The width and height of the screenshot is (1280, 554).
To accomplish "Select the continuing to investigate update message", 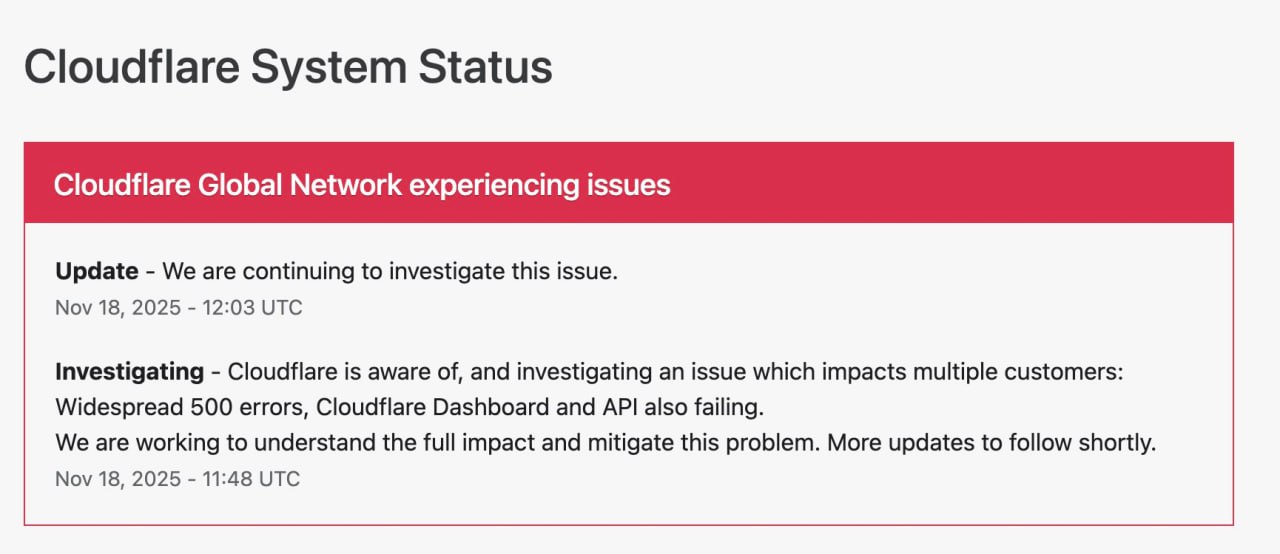I will [390, 271].
